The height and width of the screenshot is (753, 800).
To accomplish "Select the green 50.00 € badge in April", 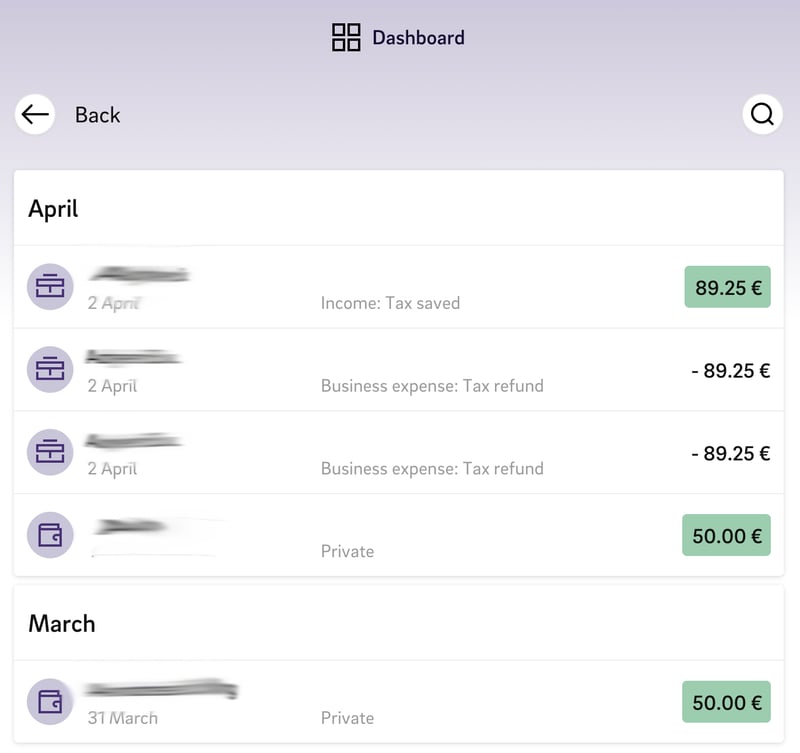I will [x=726, y=536].
